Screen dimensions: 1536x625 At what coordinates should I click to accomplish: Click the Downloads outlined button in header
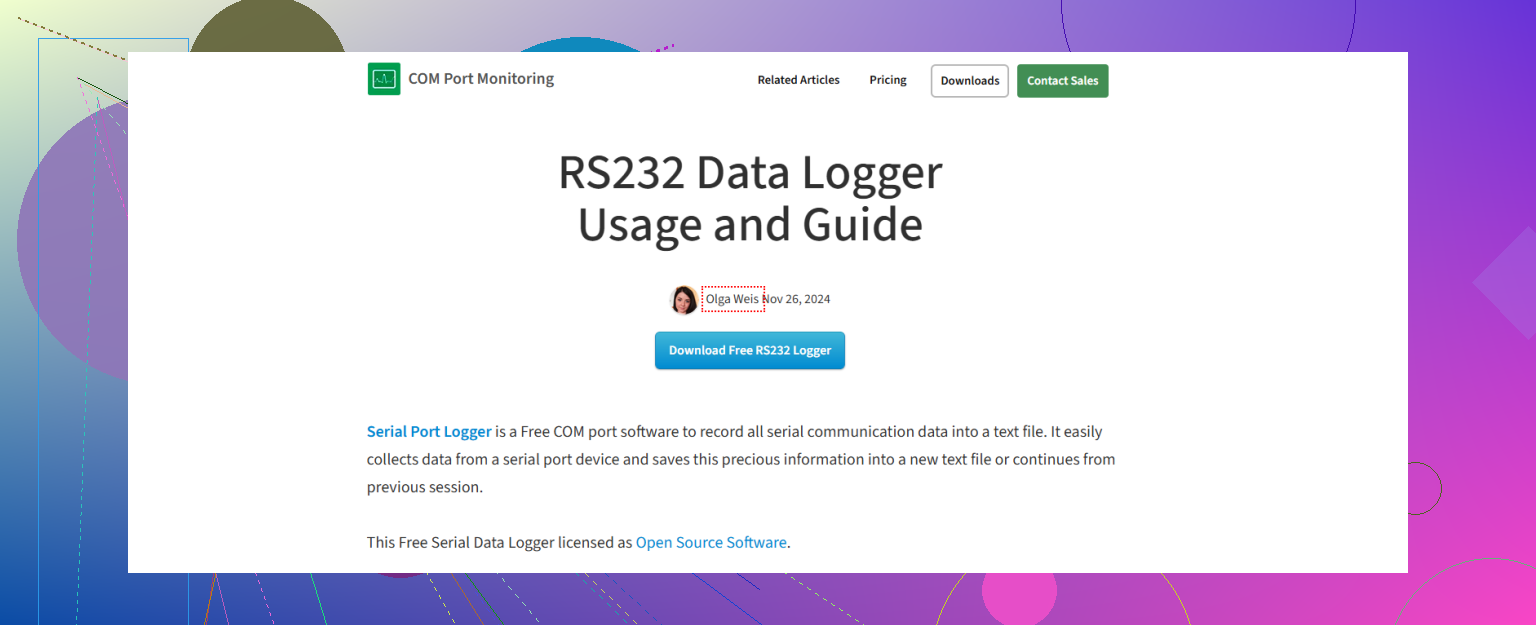click(968, 80)
